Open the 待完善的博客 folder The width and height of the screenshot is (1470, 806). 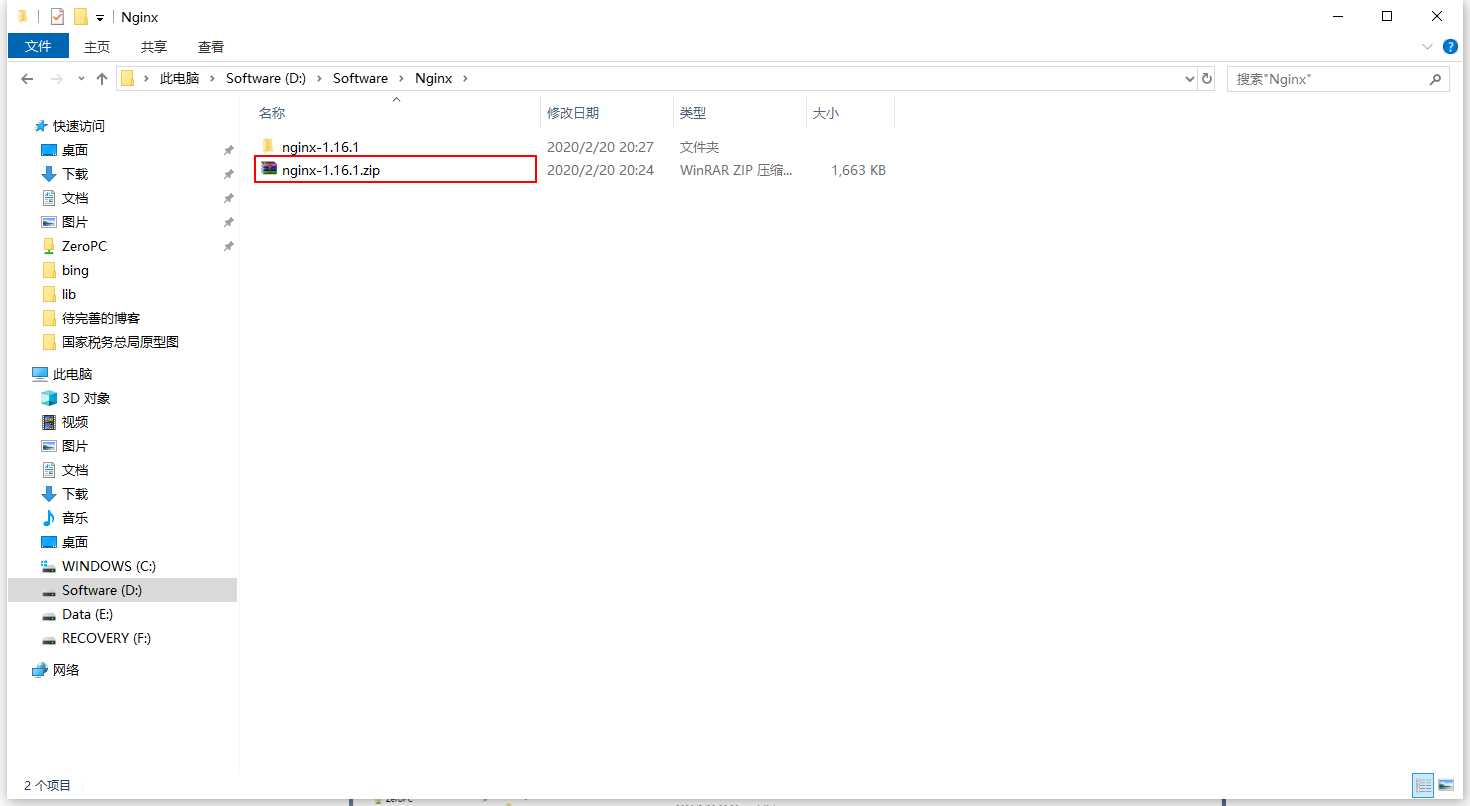pos(101,318)
